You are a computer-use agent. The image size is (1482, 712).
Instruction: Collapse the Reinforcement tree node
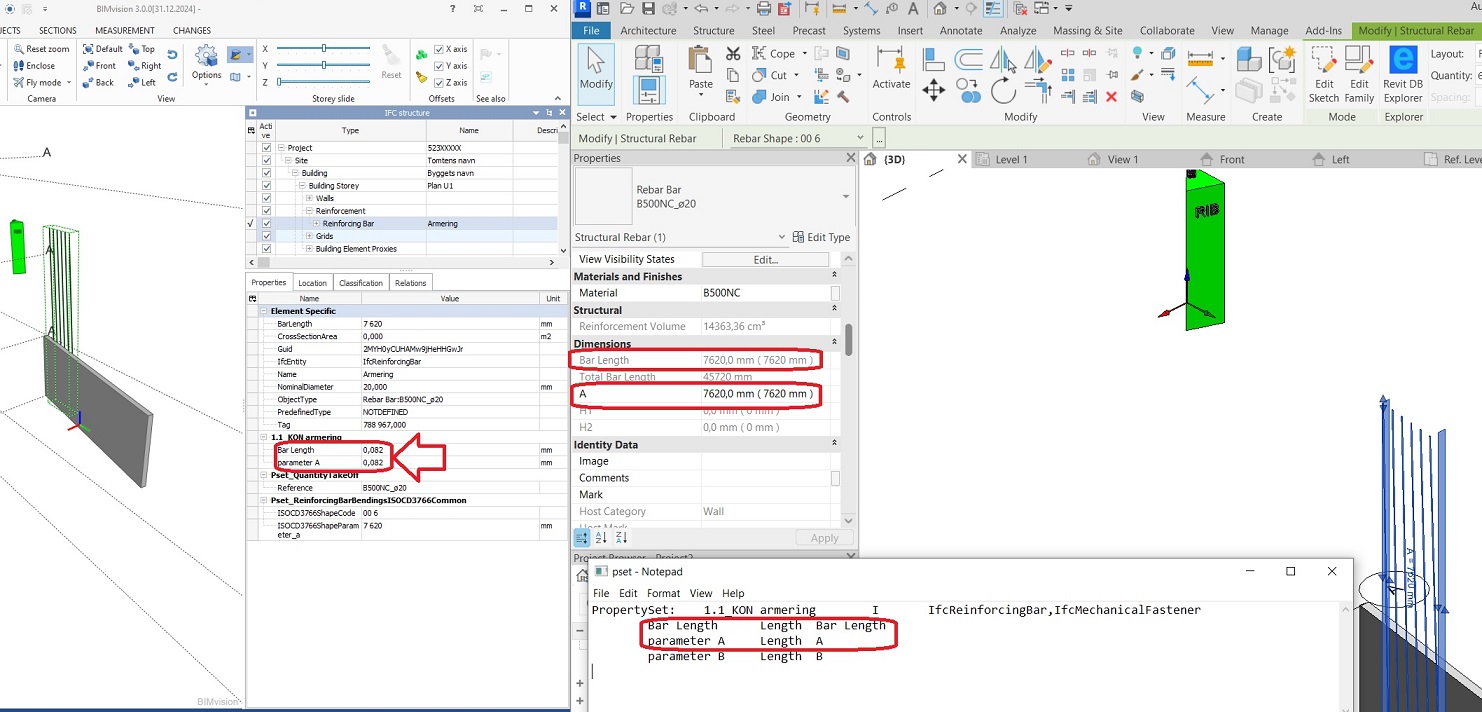click(x=309, y=211)
